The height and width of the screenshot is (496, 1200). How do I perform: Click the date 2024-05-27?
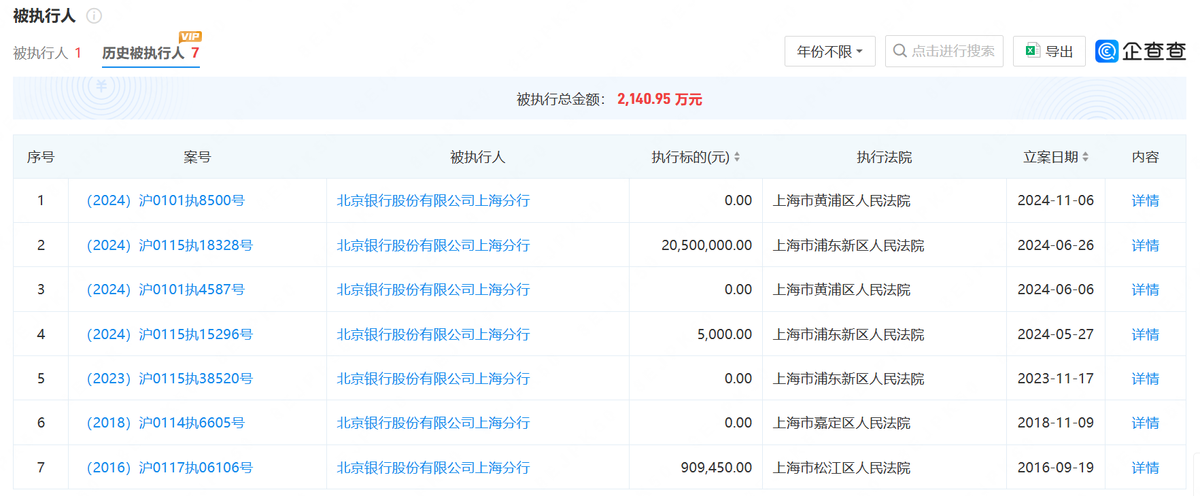1055,334
